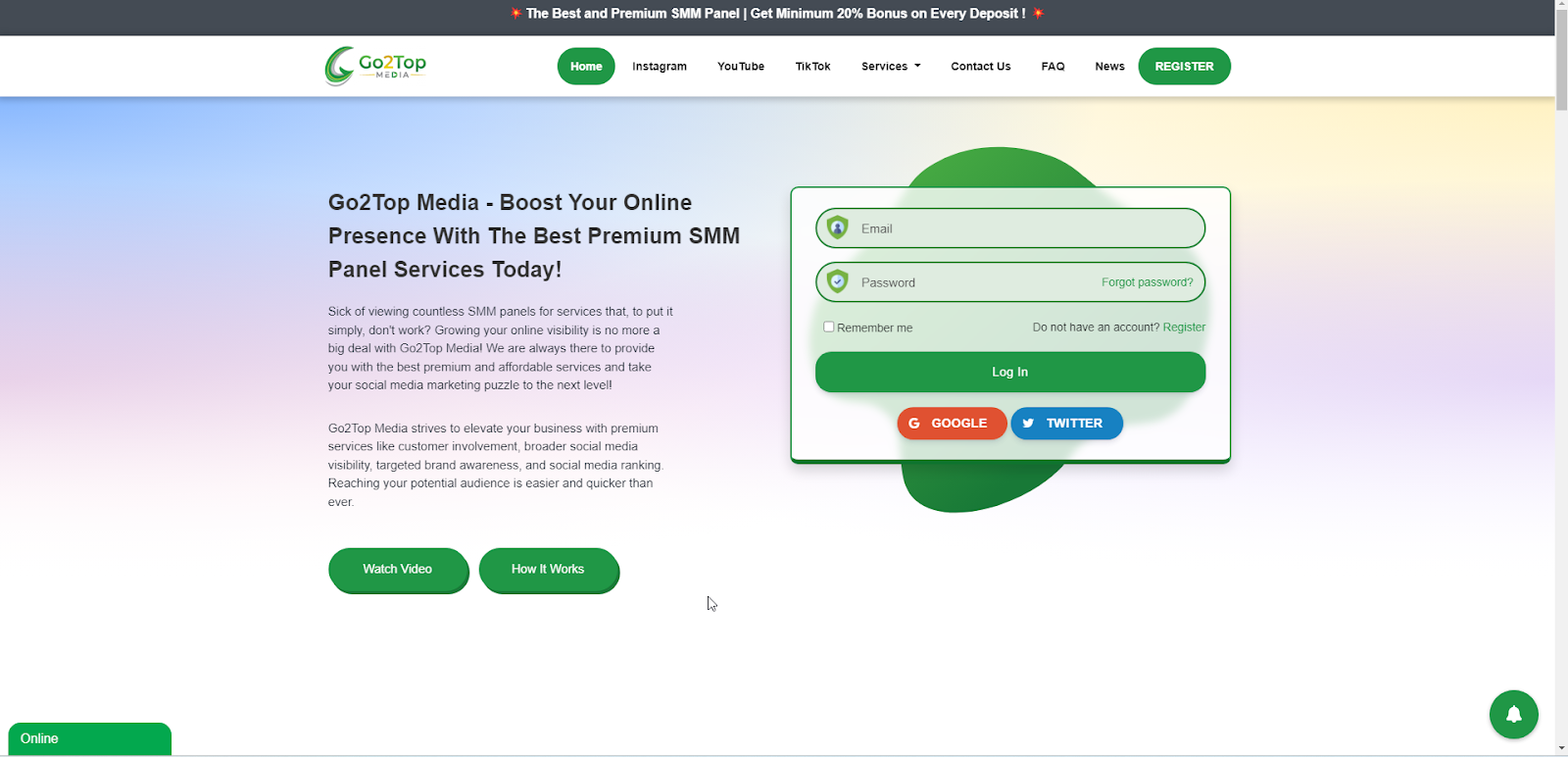1568x757 pixels.
Task: Focus the Email input field
Action: 1010,228
